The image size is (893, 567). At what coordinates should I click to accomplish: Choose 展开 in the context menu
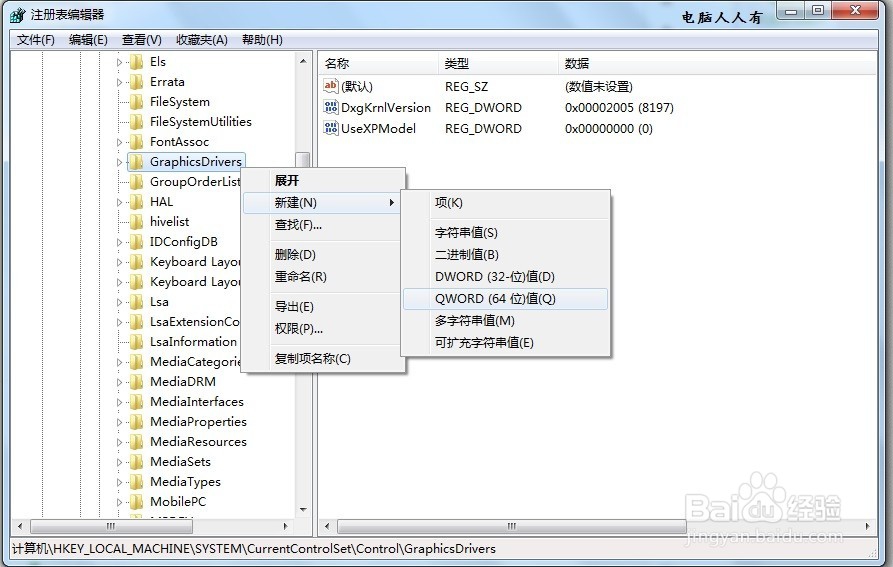(x=323, y=180)
